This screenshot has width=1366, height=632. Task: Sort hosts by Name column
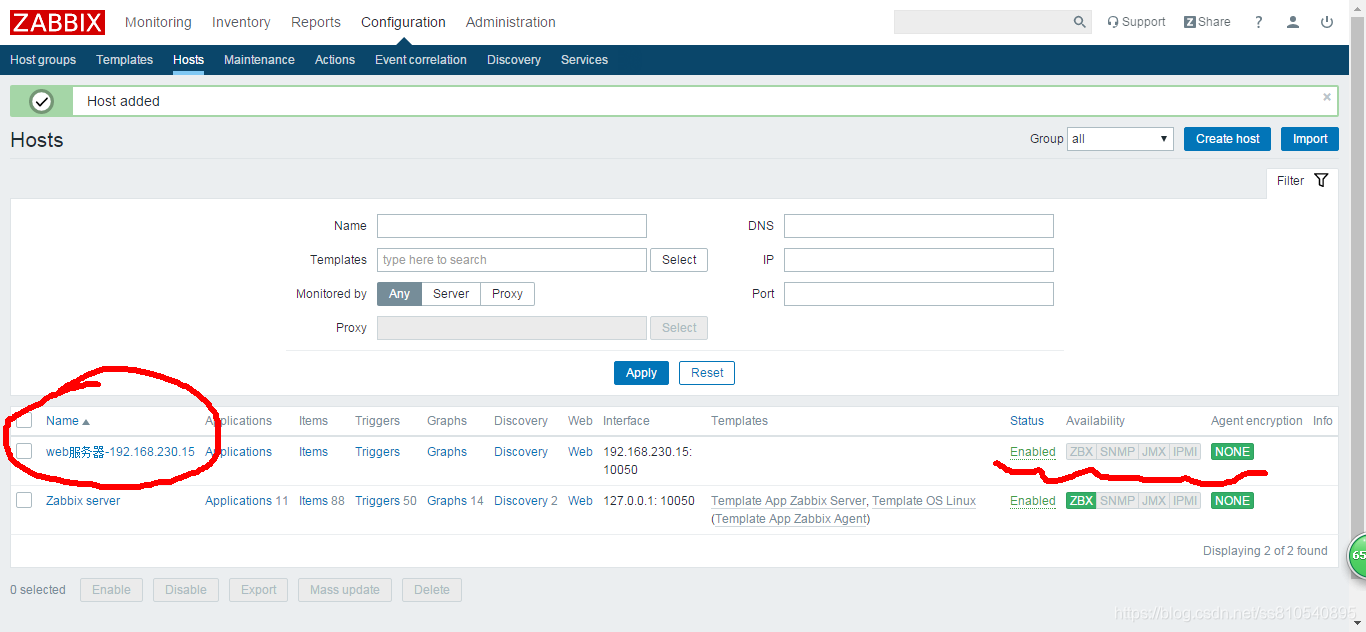pos(68,421)
